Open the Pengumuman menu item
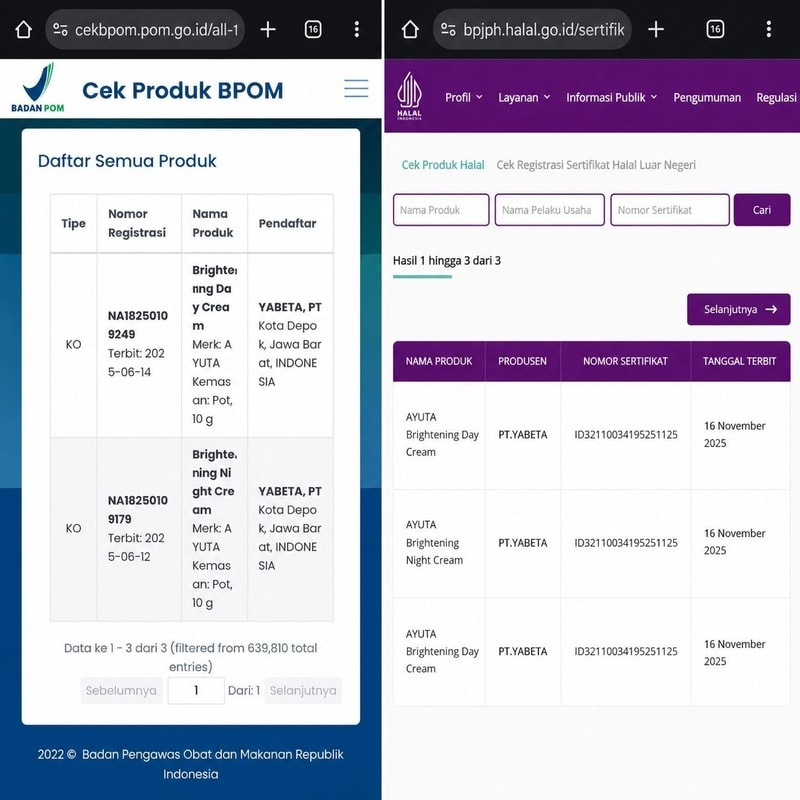This screenshot has height=800, width=800. pyautogui.click(x=707, y=97)
